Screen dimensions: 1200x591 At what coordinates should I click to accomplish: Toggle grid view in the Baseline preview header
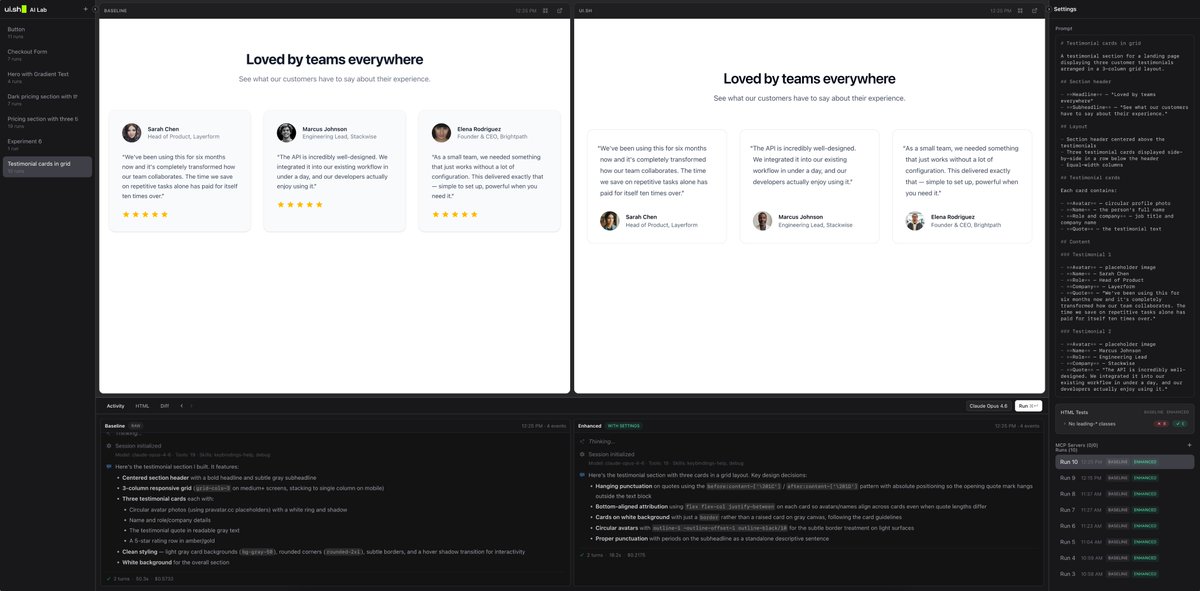(x=545, y=10)
